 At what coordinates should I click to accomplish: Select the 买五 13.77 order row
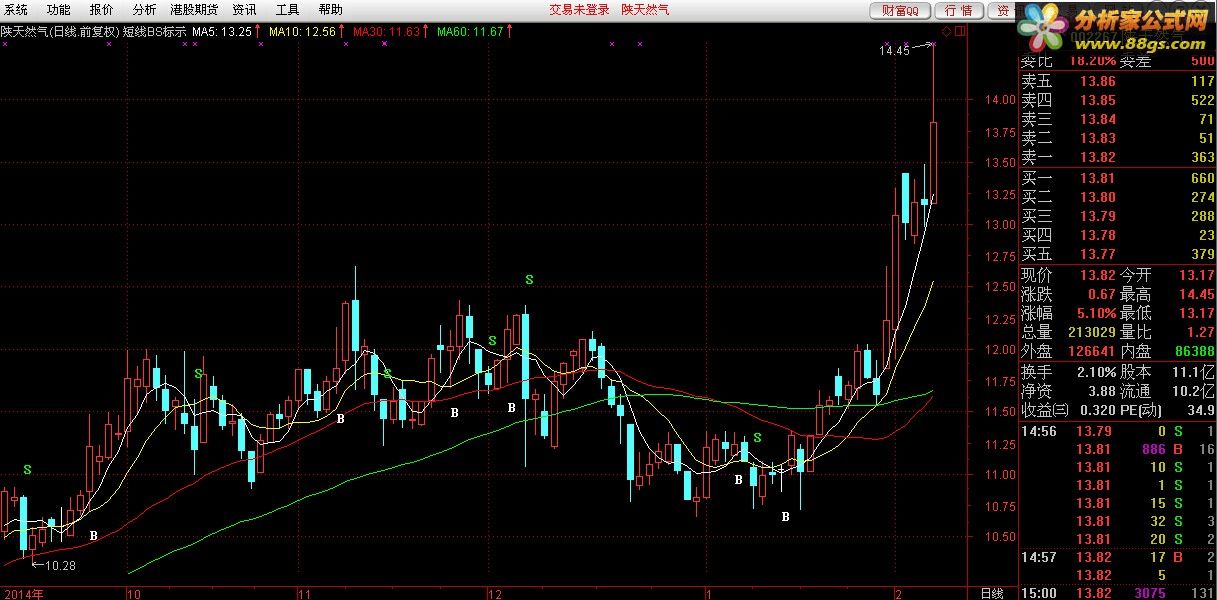pyautogui.click(x=1118, y=254)
